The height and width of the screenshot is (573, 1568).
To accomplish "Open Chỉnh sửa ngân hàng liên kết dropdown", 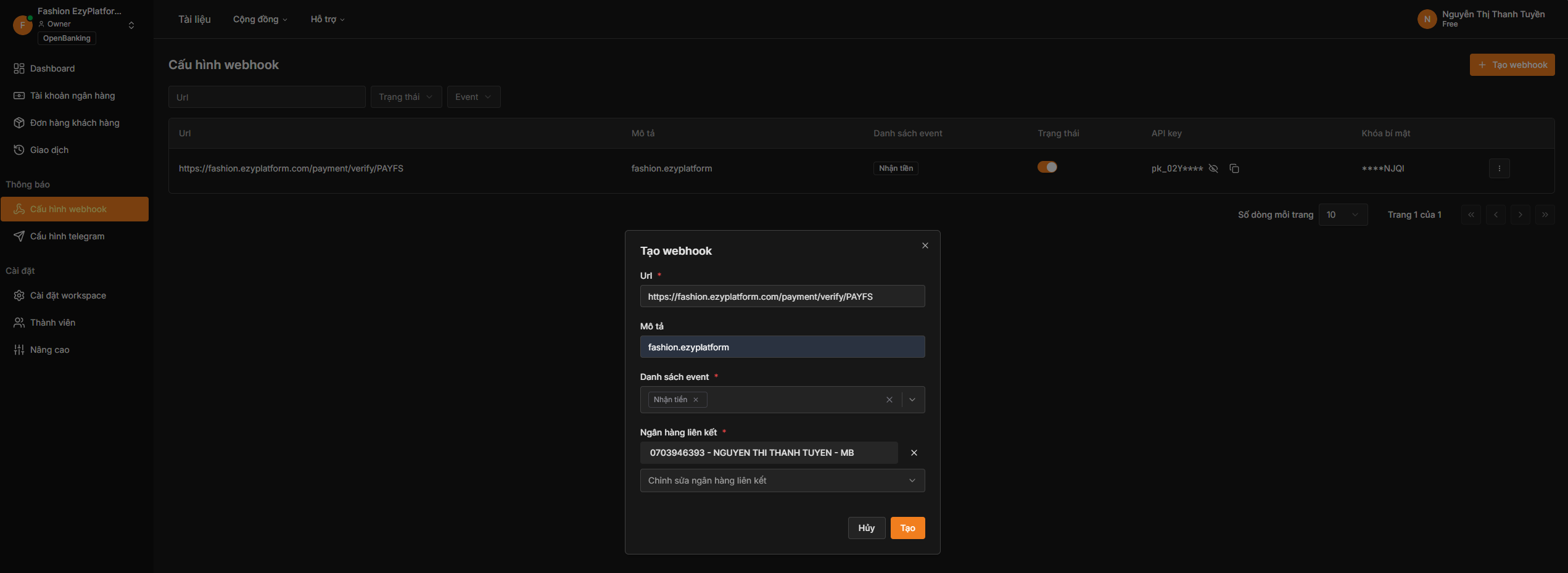I will click(x=782, y=480).
